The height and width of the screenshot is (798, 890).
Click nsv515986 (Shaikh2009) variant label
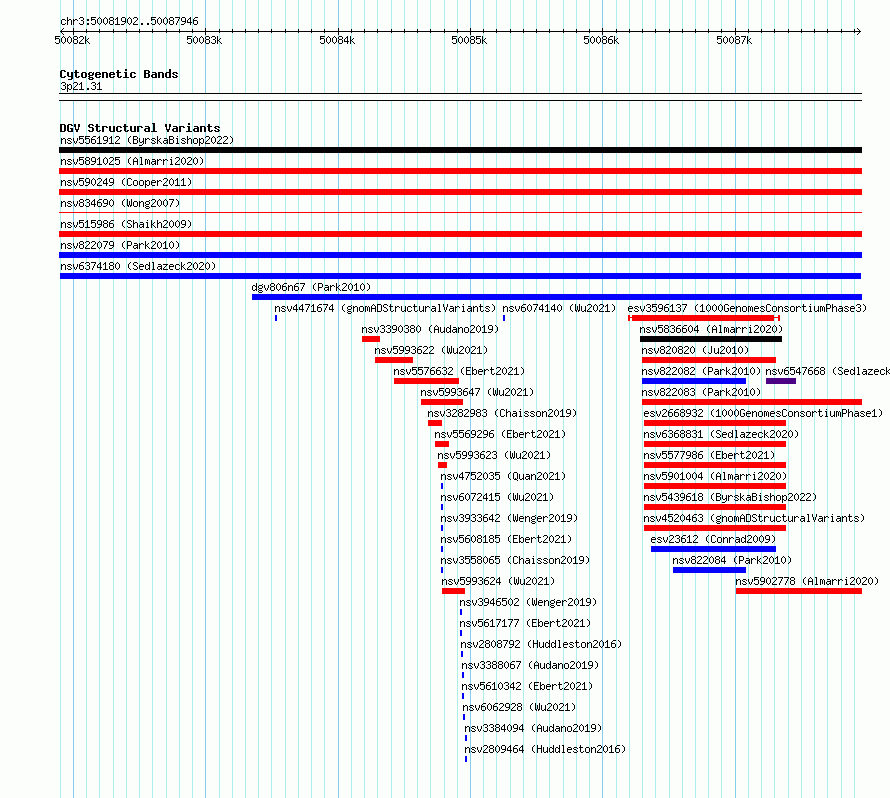coord(126,224)
